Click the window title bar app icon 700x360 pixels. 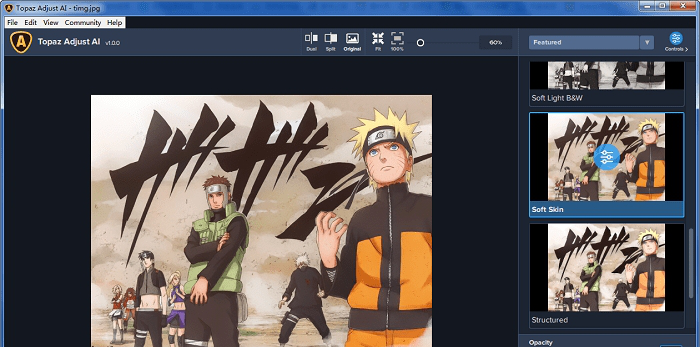pos(8,8)
